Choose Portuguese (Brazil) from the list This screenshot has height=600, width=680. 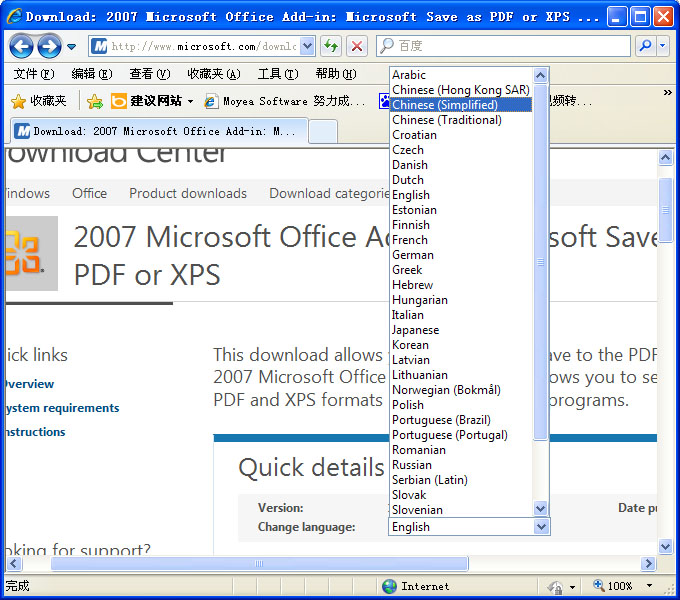tap(461, 420)
